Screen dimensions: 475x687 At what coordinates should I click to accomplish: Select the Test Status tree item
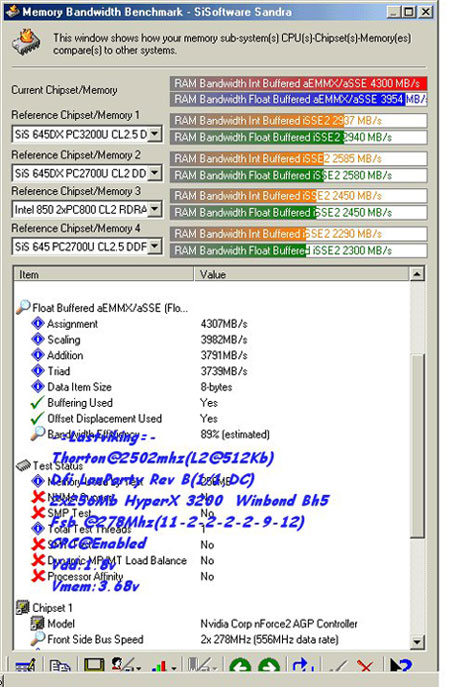tap(57, 465)
